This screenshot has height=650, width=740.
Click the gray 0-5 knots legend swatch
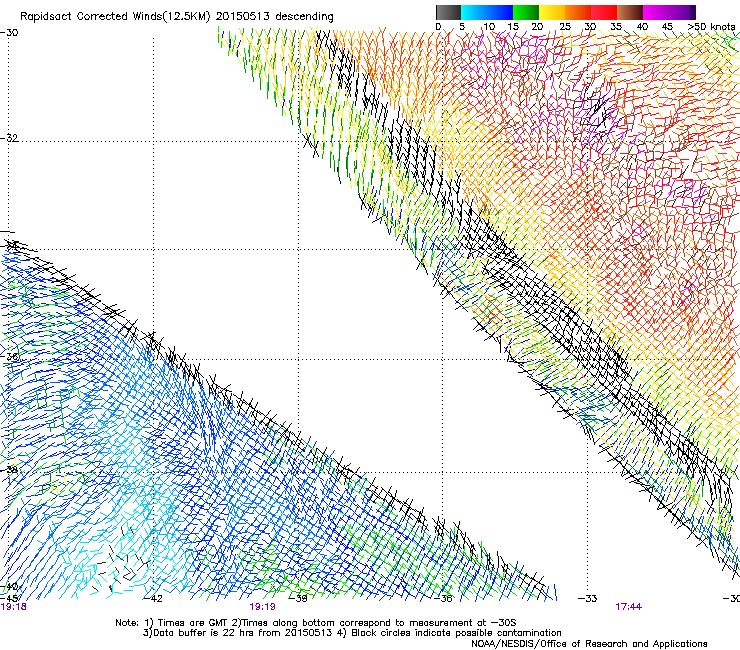(448, 12)
